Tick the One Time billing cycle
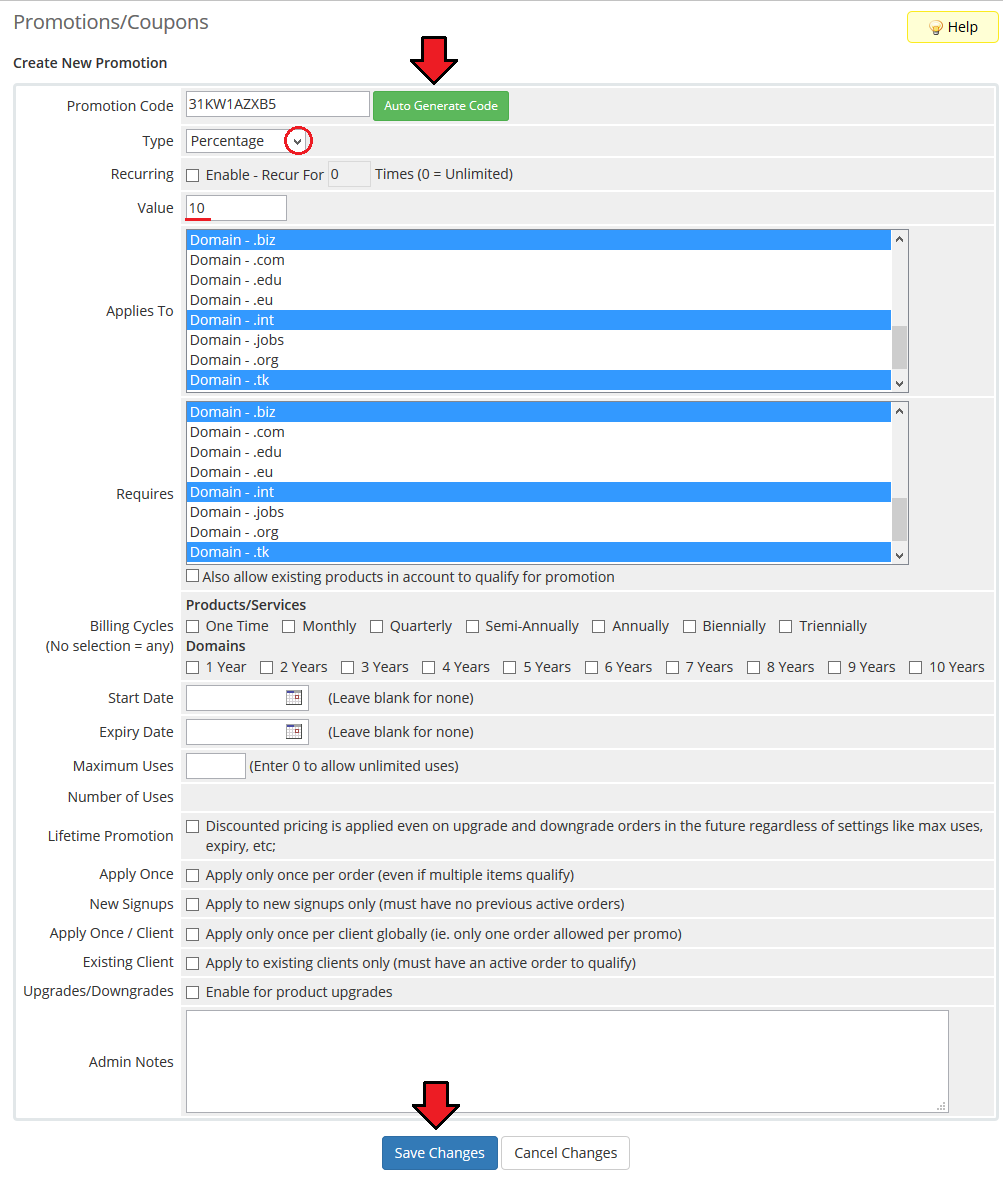 (x=193, y=627)
